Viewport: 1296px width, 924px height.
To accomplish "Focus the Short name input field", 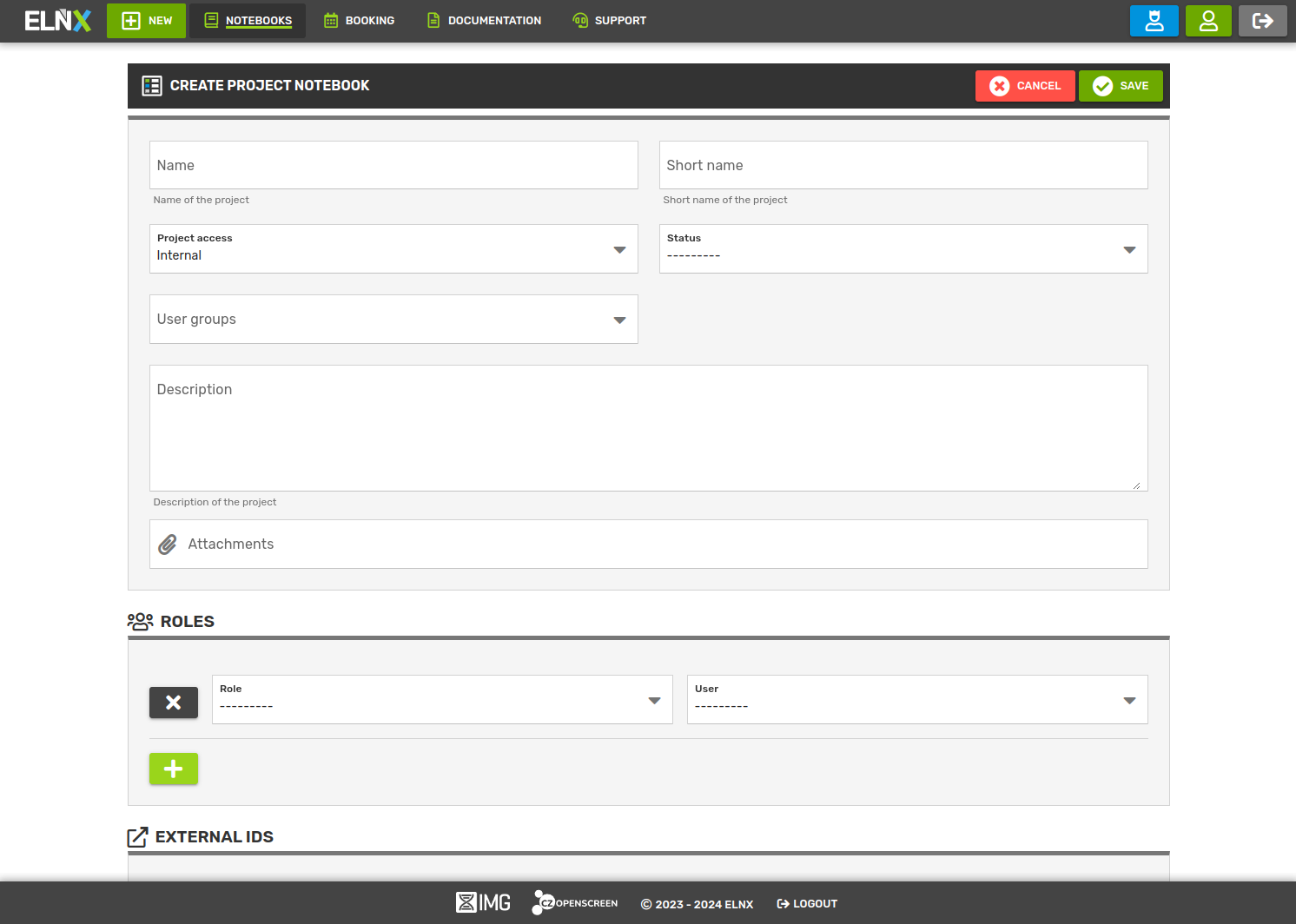I will pos(903,165).
